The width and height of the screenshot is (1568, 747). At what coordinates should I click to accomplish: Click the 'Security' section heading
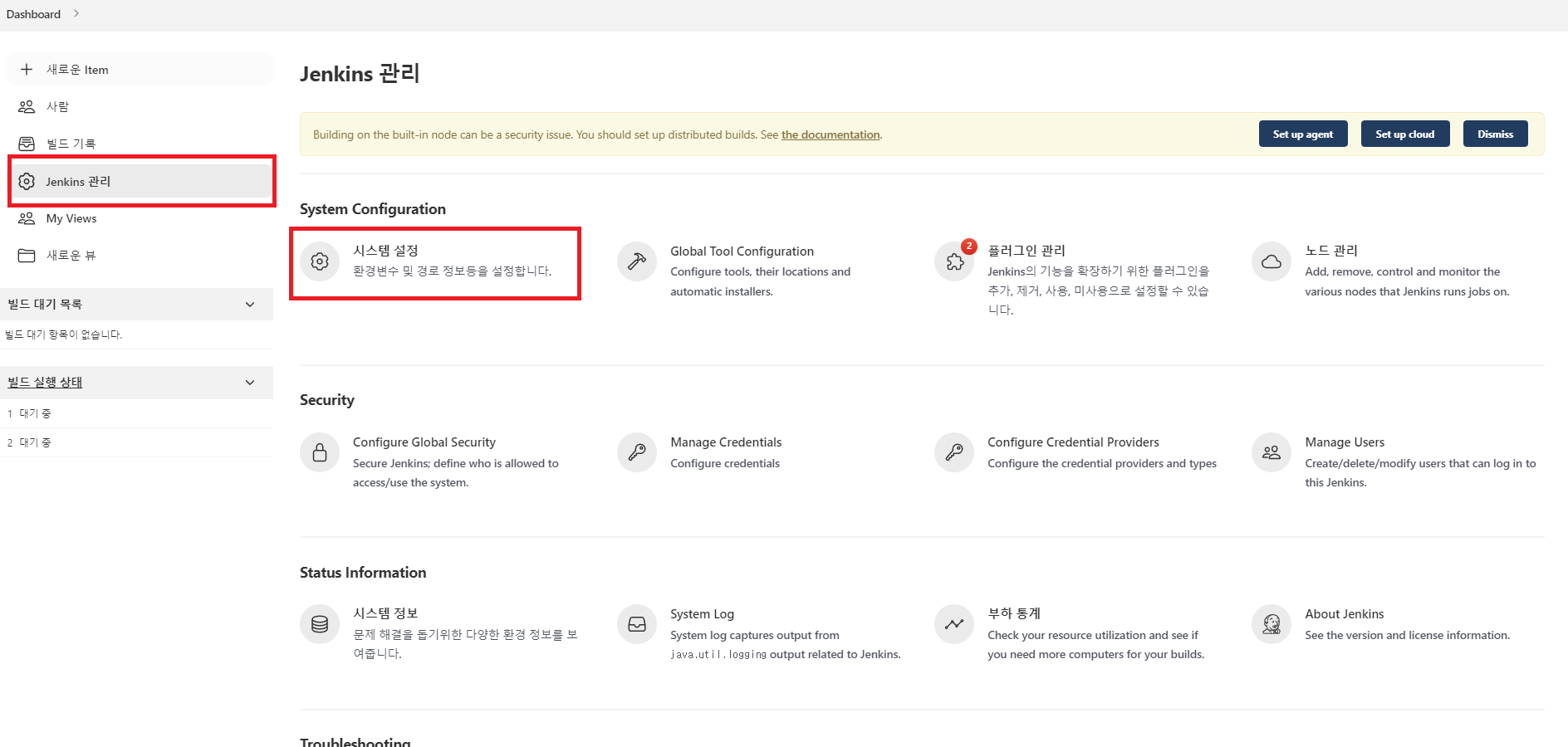click(327, 400)
